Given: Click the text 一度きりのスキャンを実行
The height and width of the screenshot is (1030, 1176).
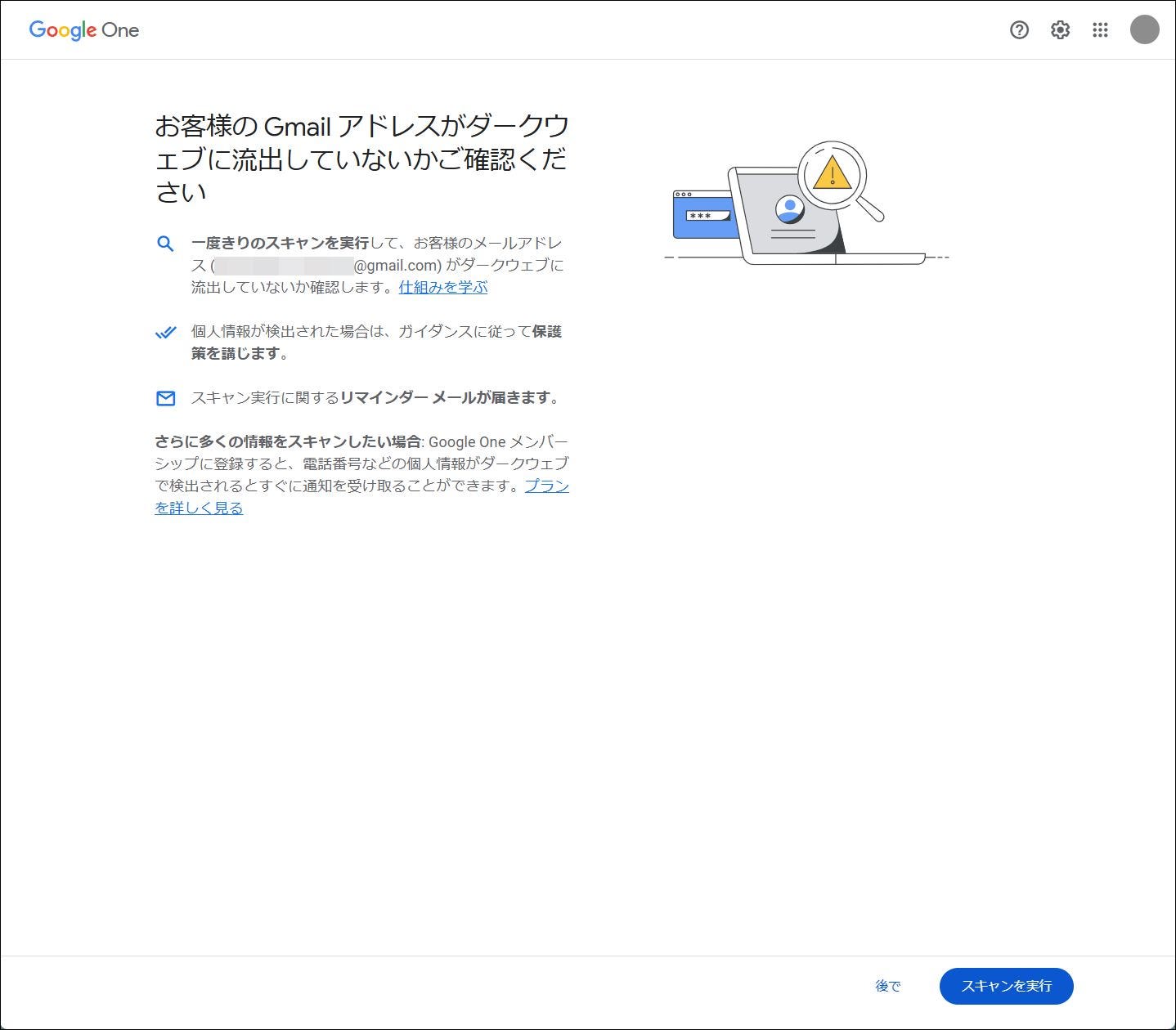Looking at the screenshot, I should click(281, 244).
